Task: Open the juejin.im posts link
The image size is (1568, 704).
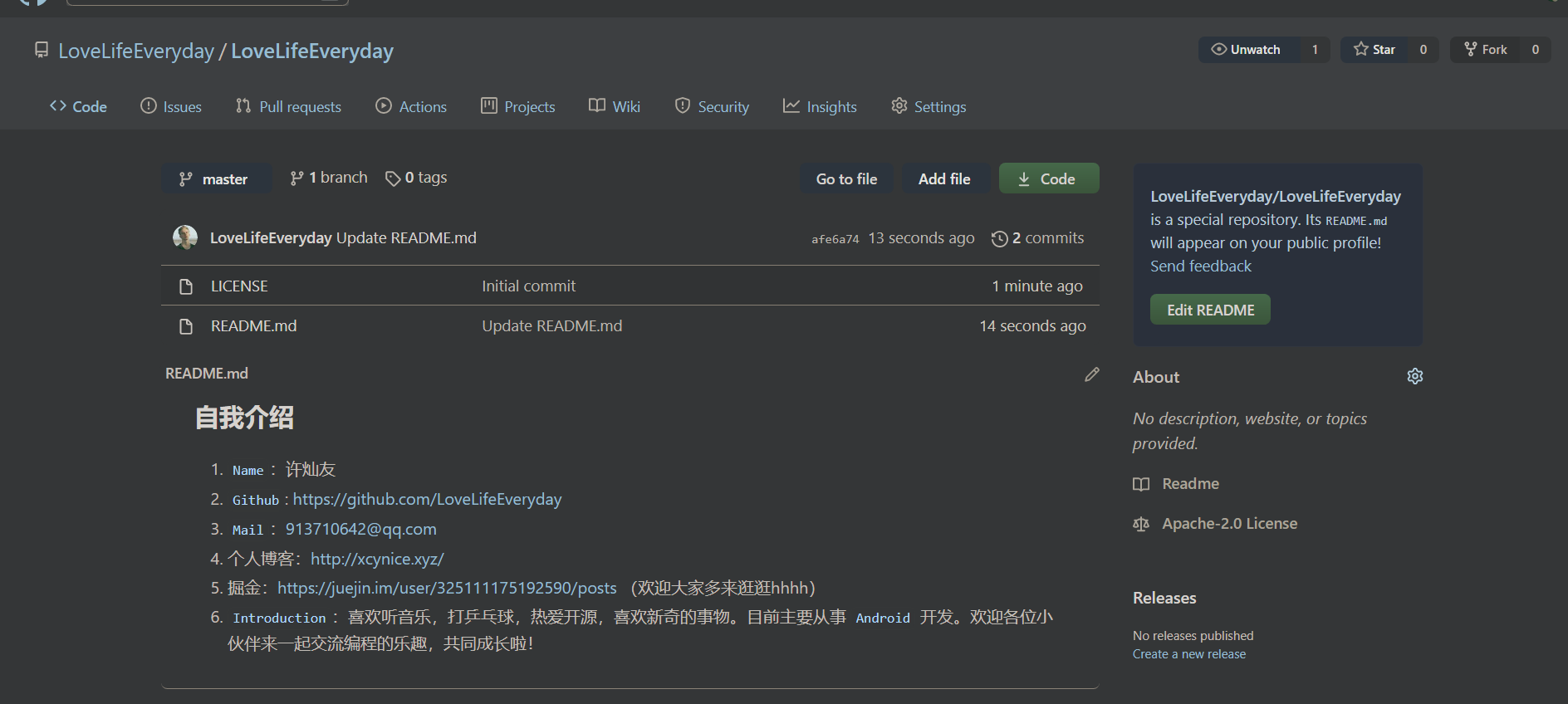Action: coord(447,589)
